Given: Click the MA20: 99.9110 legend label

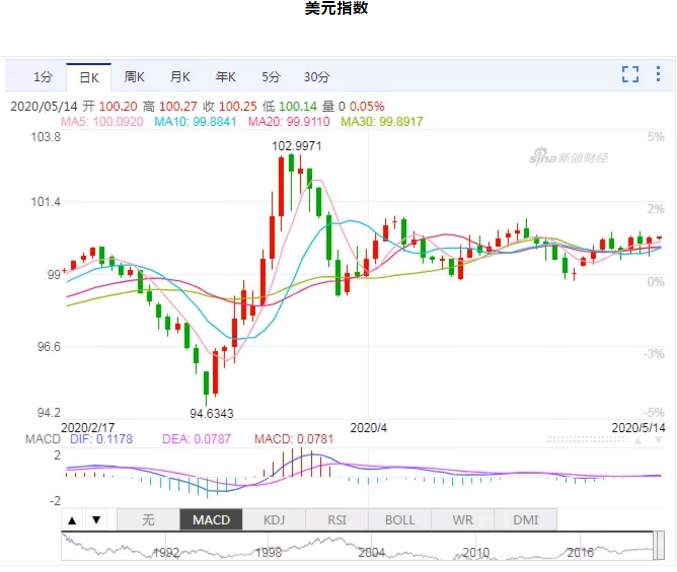Looking at the screenshot, I should pos(289,121).
